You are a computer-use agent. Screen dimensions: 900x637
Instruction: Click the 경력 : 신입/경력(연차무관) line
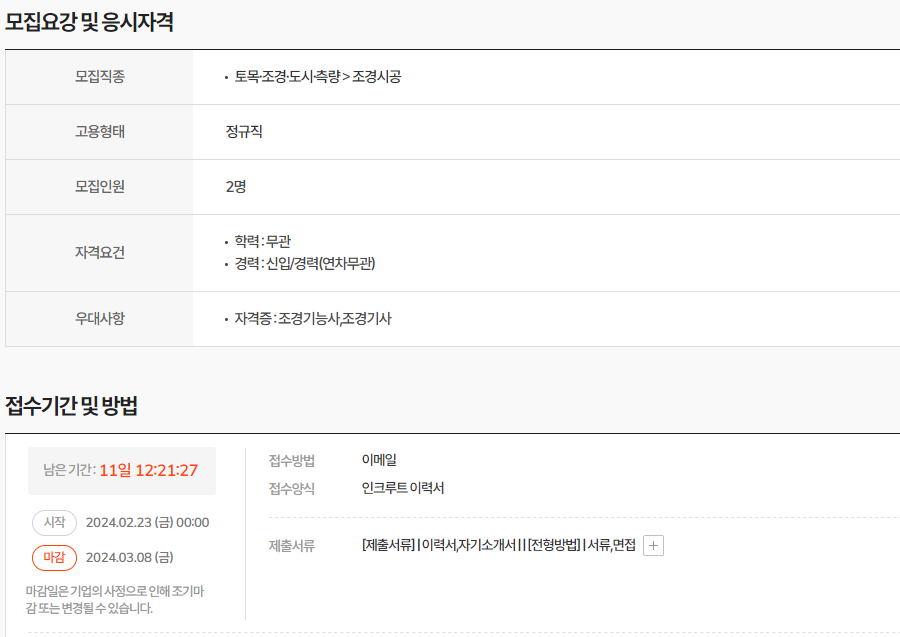305,263
